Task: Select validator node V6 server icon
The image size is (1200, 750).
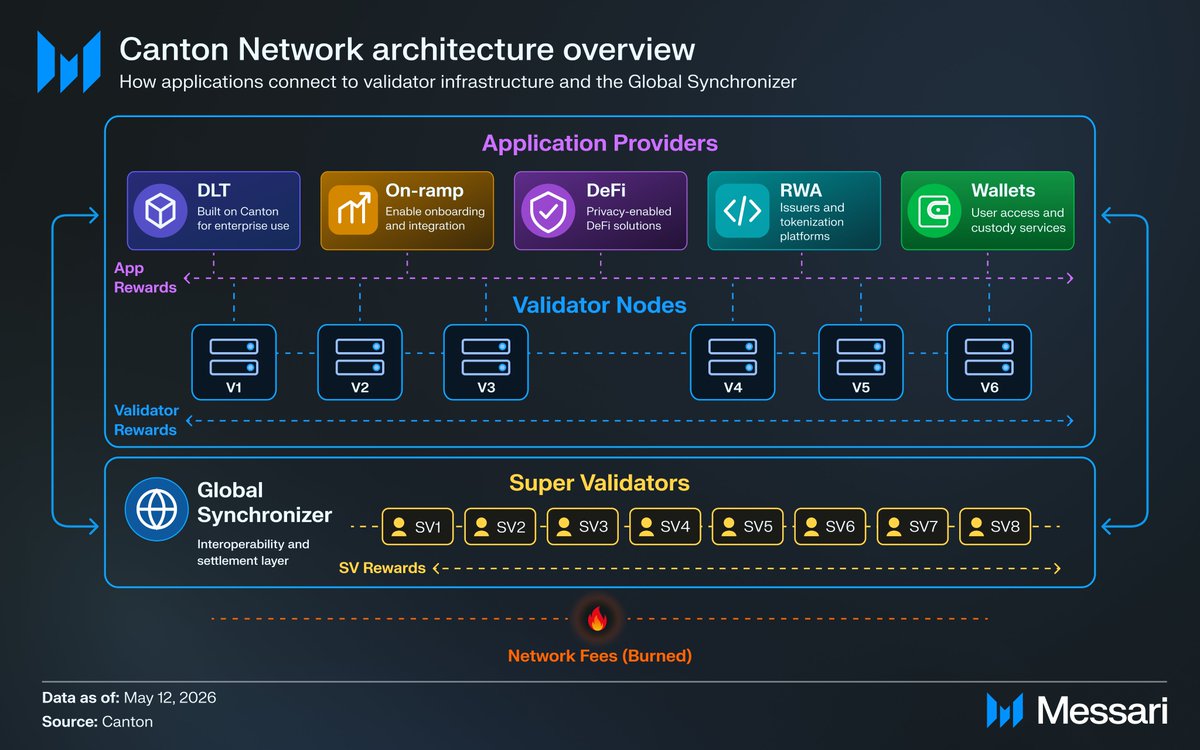Action: tap(988, 357)
